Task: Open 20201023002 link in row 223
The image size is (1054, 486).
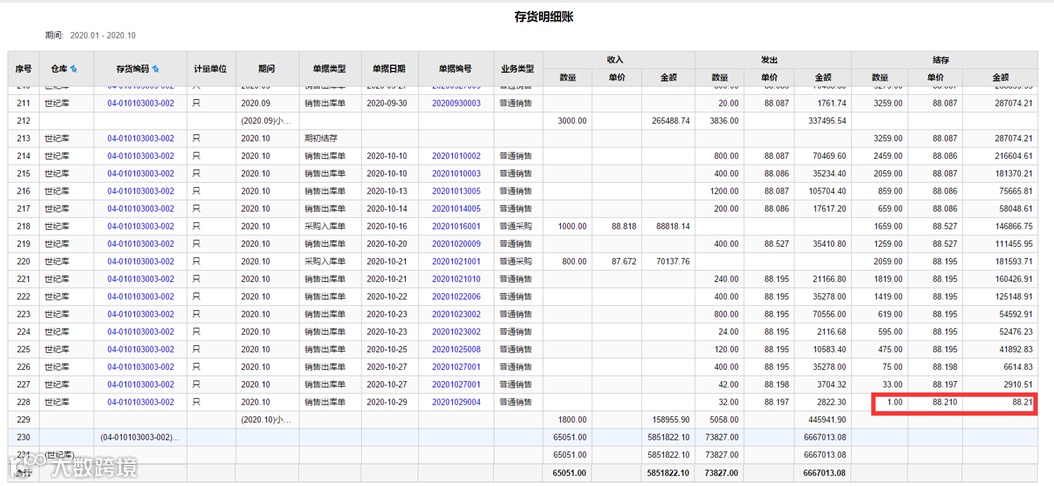Action: [456, 314]
